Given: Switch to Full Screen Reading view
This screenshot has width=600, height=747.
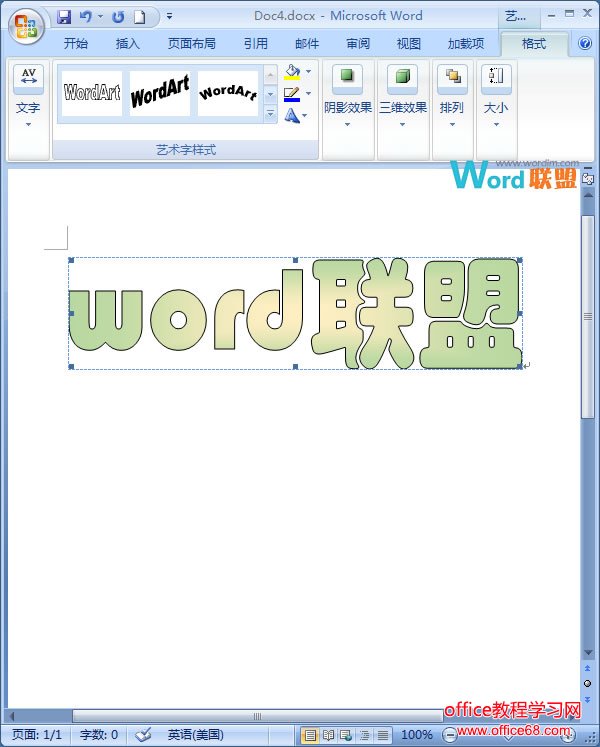Looking at the screenshot, I should tap(328, 735).
